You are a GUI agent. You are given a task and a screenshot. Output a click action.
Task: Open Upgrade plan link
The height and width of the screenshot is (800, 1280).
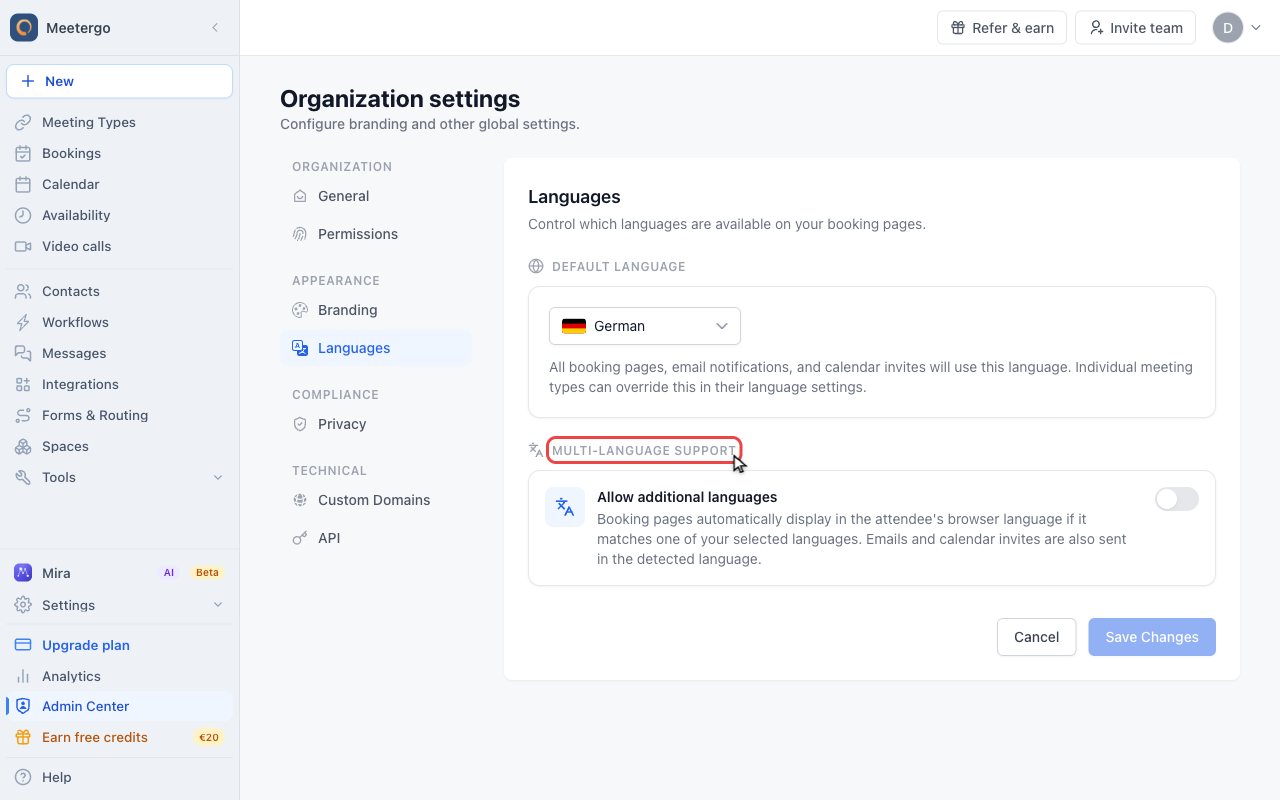pyautogui.click(x=119, y=645)
